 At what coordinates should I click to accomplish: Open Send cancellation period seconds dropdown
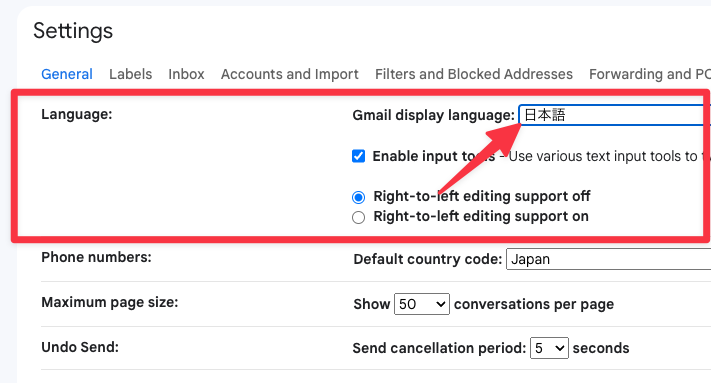pyautogui.click(x=549, y=348)
